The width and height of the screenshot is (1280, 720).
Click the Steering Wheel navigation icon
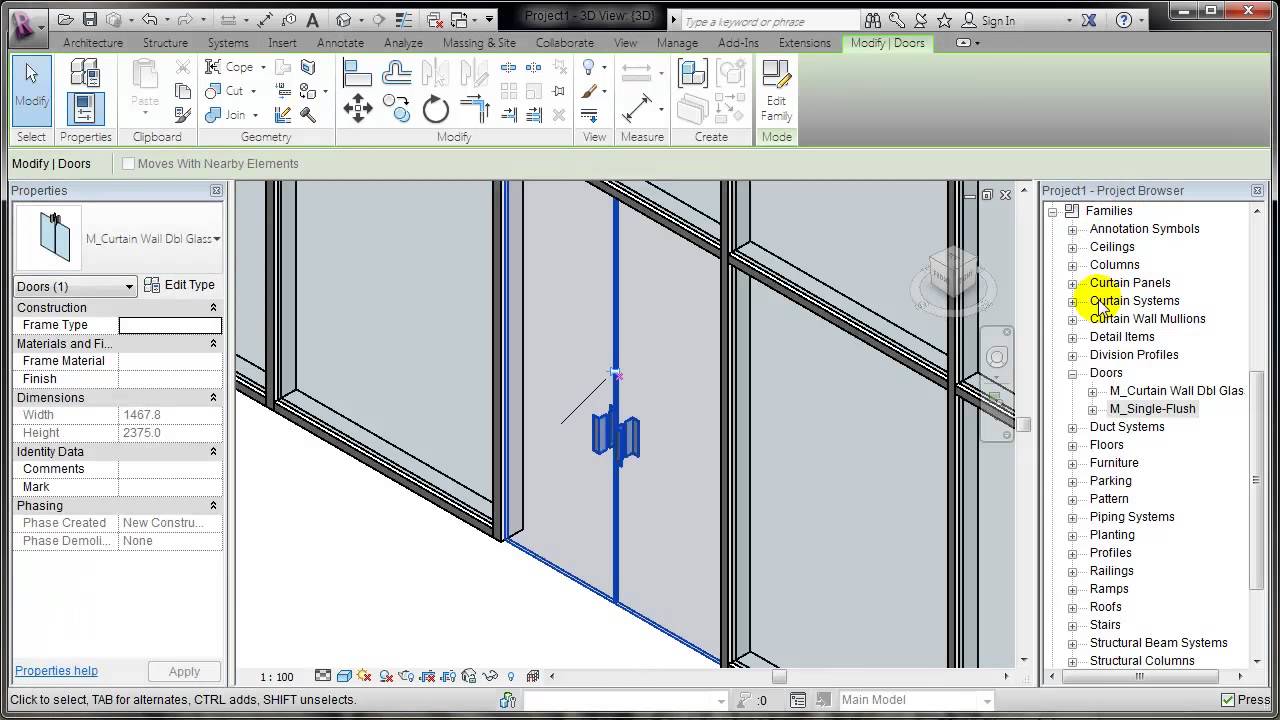(997, 357)
